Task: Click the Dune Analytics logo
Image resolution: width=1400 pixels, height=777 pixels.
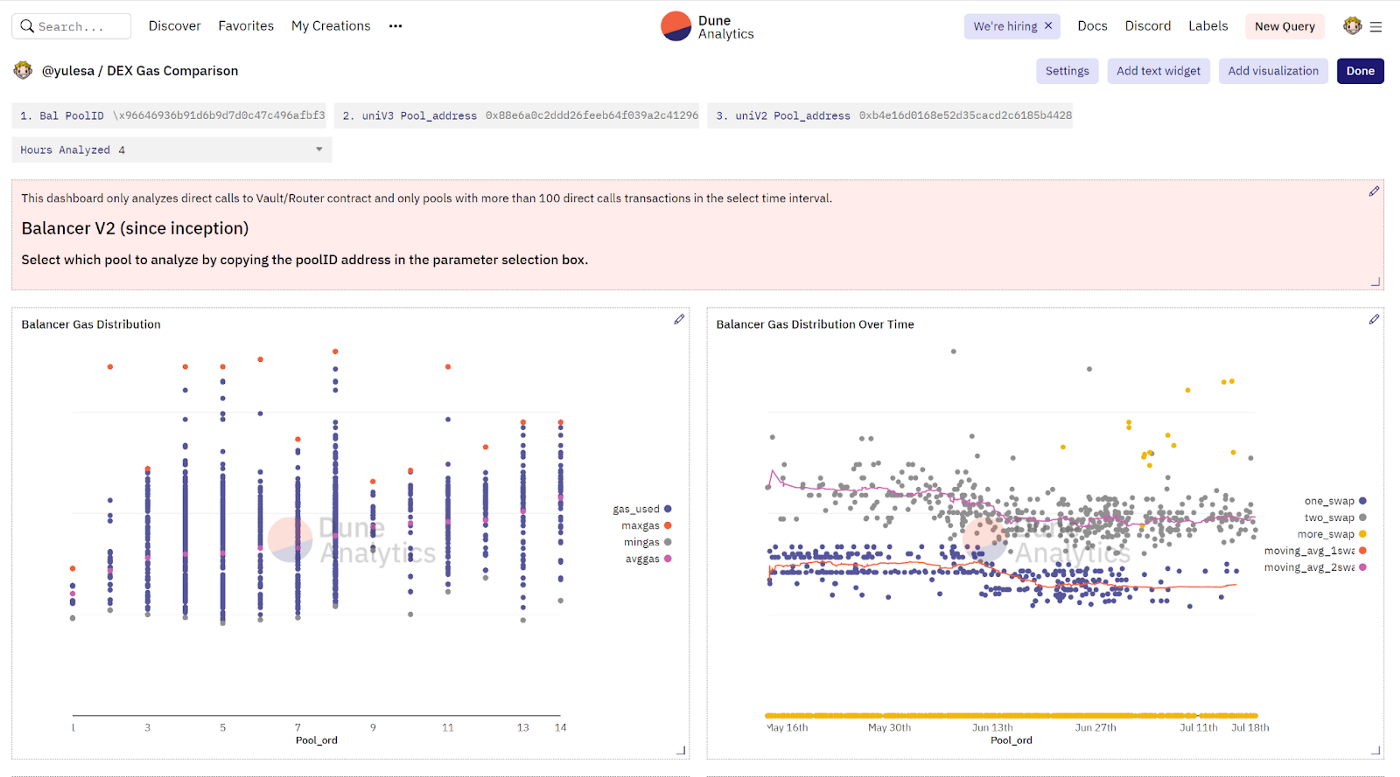Action: (708, 26)
